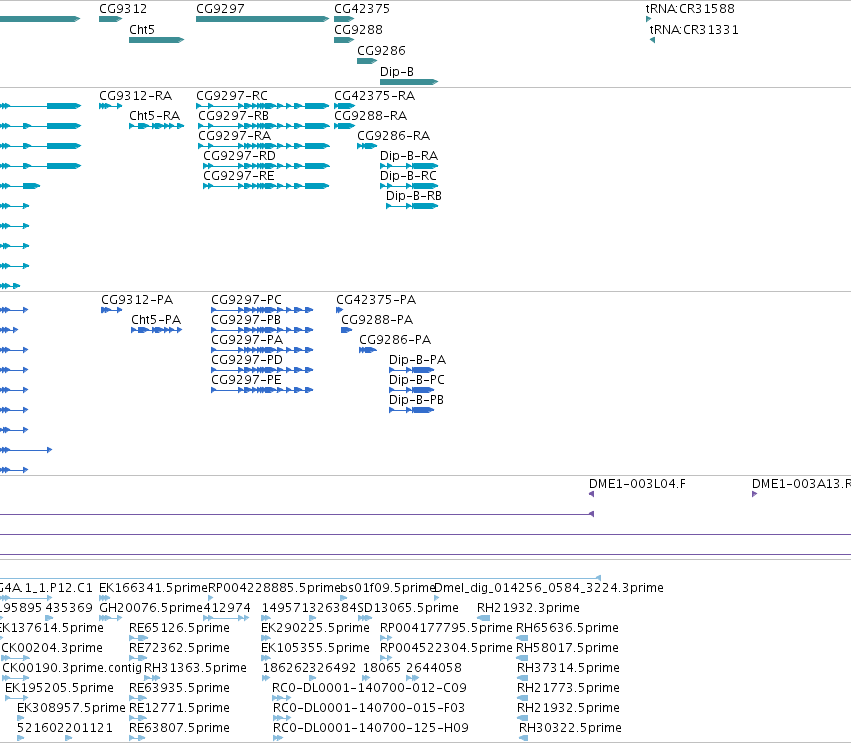Click transcript CG9297-RD
The height and width of the screenshot is (743, 851).
(x=239, y=156)
